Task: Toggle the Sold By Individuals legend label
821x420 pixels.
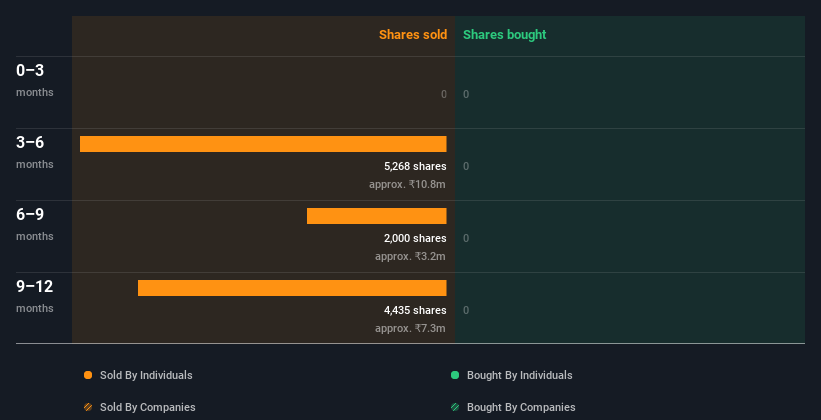Action: click(x=146, y=375)
